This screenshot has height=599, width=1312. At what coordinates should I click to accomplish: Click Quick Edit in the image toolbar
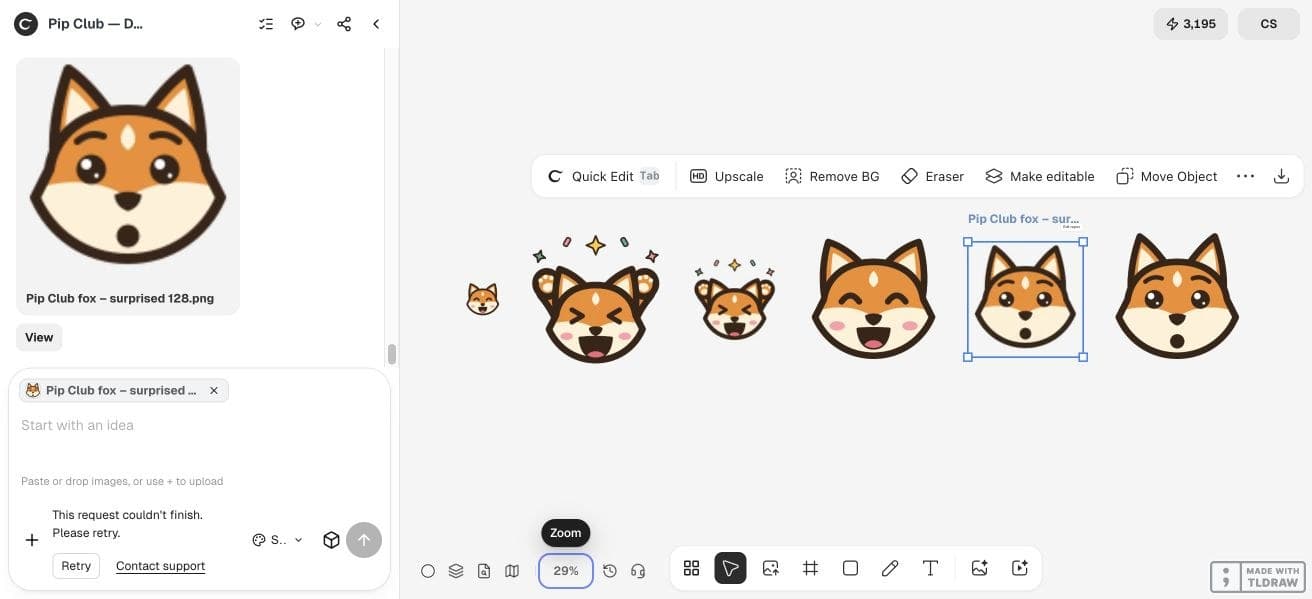point(604,176)
